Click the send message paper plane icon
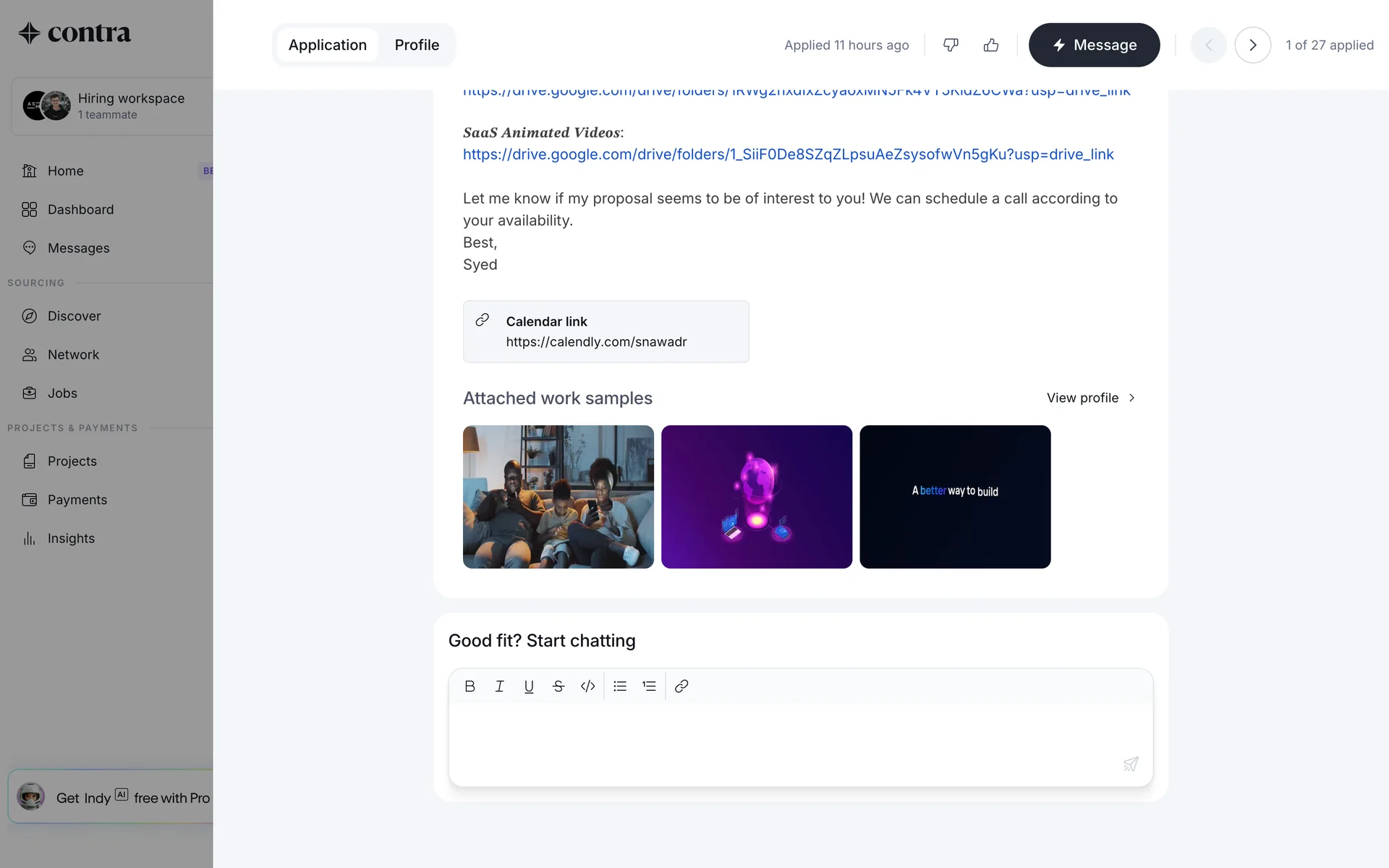 tap(1130, 764)
